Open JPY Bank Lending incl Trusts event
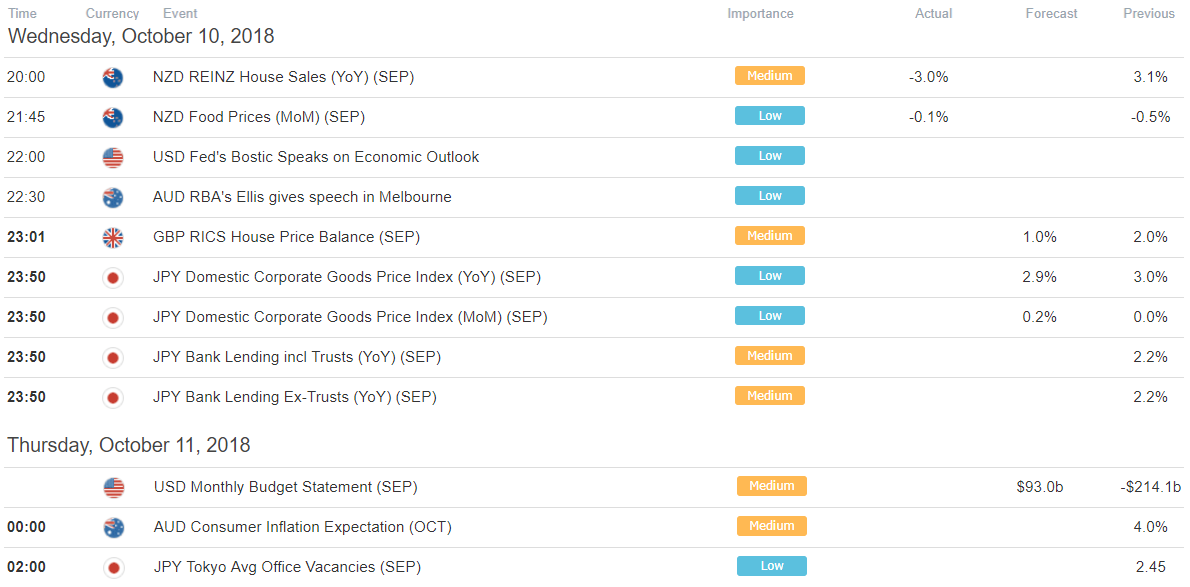 click(297, 357)
